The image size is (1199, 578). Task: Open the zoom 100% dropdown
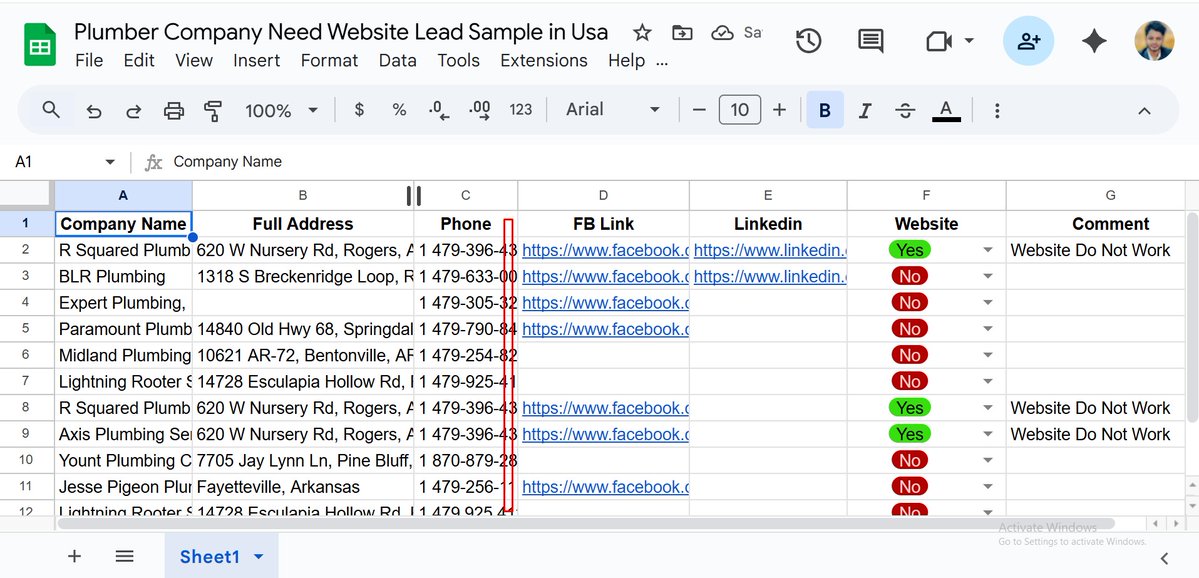[x=281, y=111]
